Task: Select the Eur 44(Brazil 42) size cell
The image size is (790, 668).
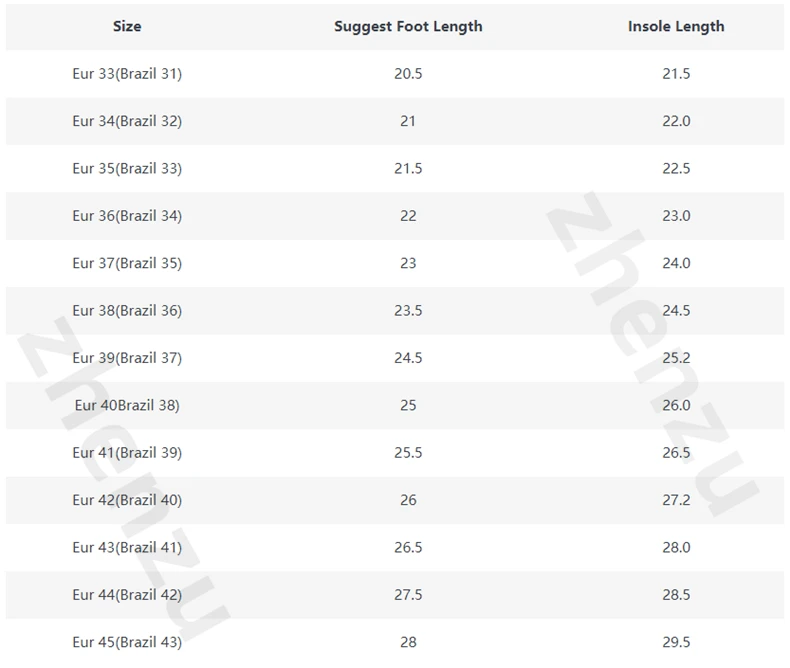Action: click(127, 595)
